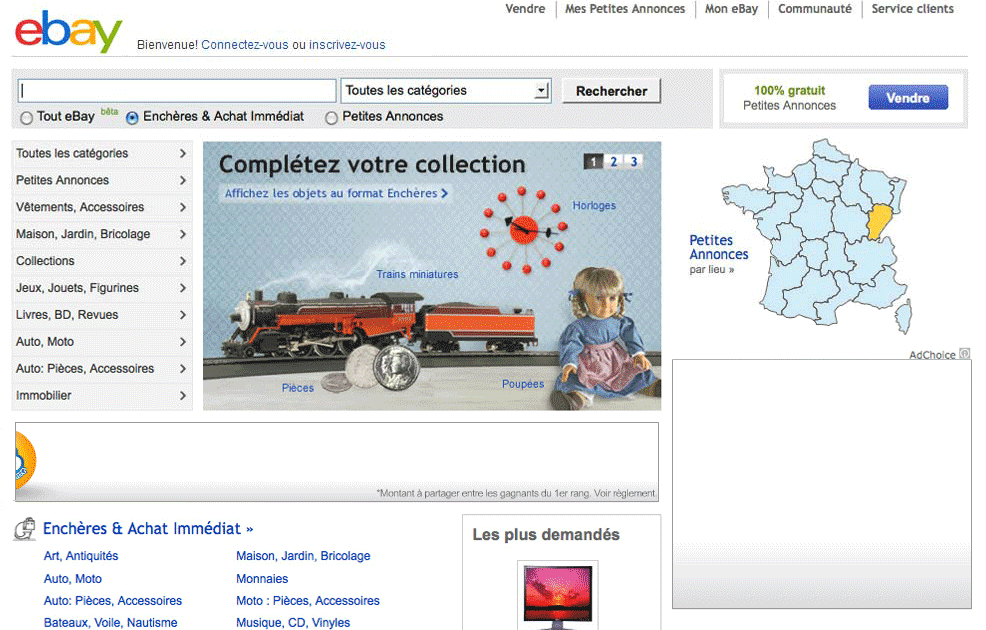Viewport: 986px width, 630px height.
Task: Expand Vêtements, Accessoires sidebar arrow
Action: 183,207
